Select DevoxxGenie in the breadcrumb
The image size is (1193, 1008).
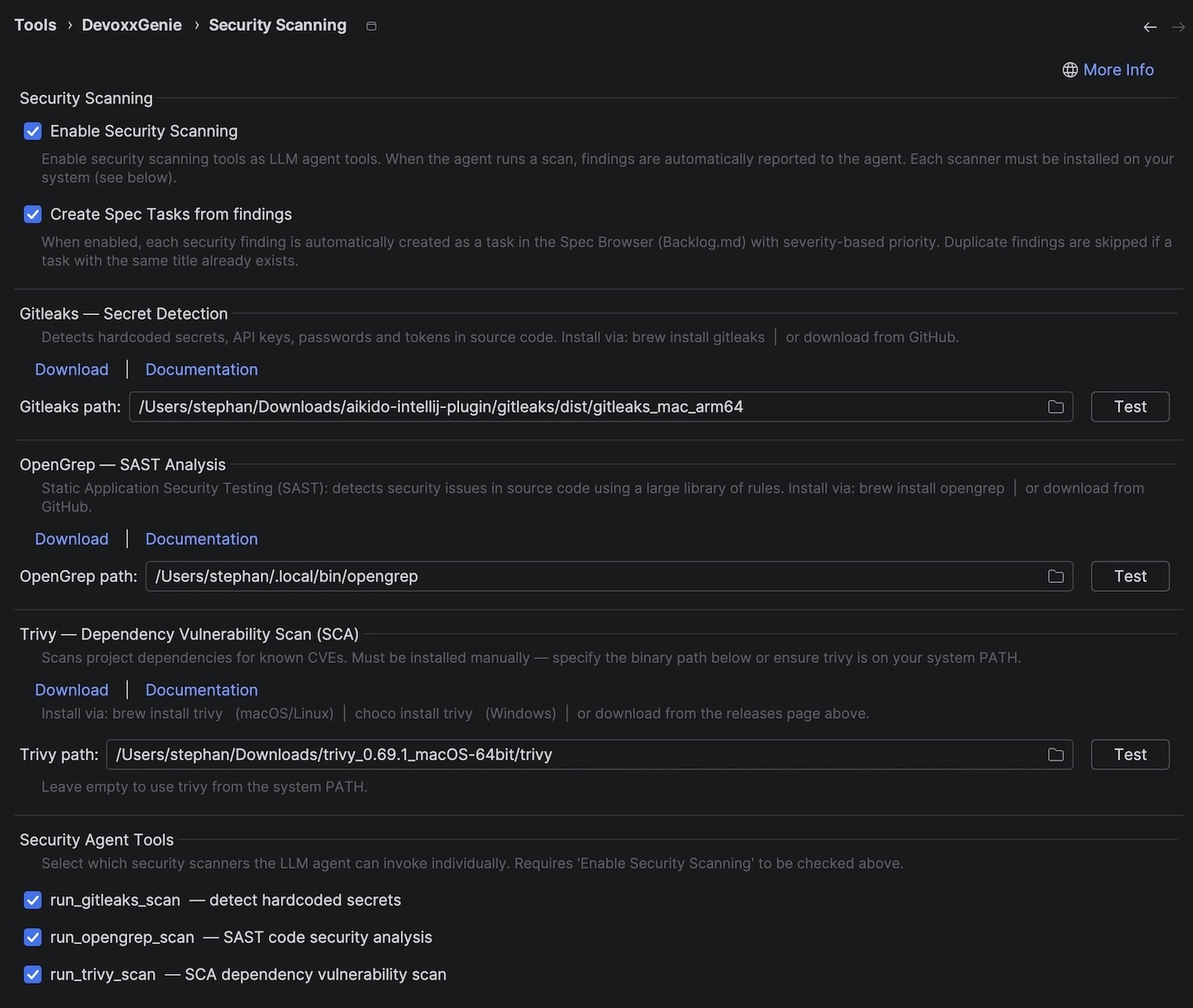[x=132, y=25]
